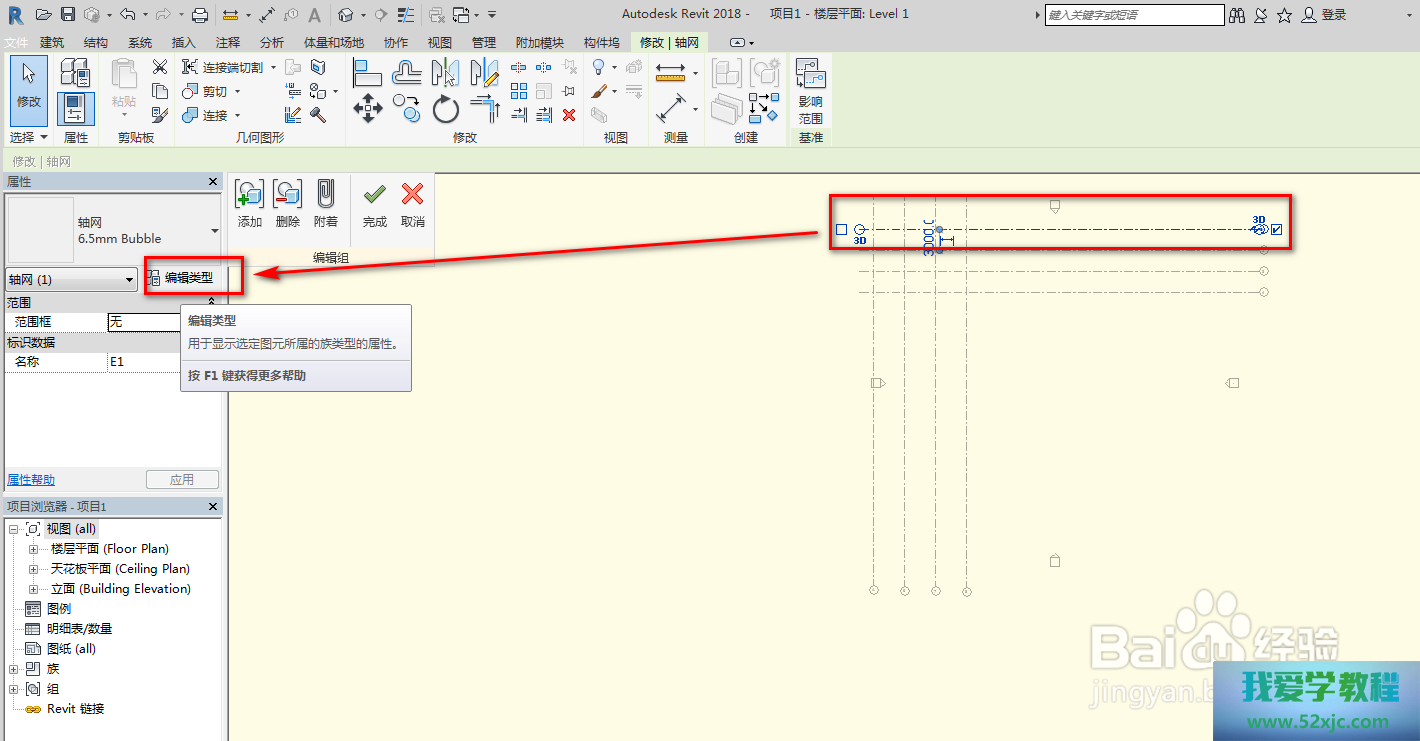The width and height of the screenshot is (1420, 741).
Task: Click the keyword search box in the title bar
Action: click(1133, 15)
